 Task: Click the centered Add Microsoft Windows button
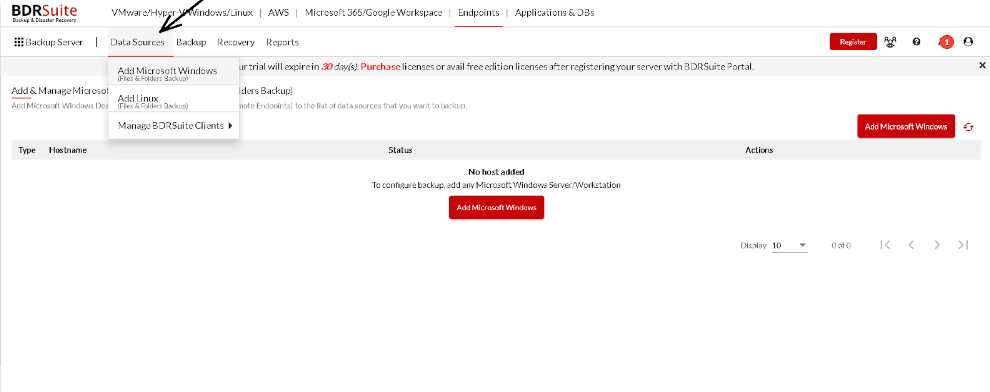pos(496,208)
